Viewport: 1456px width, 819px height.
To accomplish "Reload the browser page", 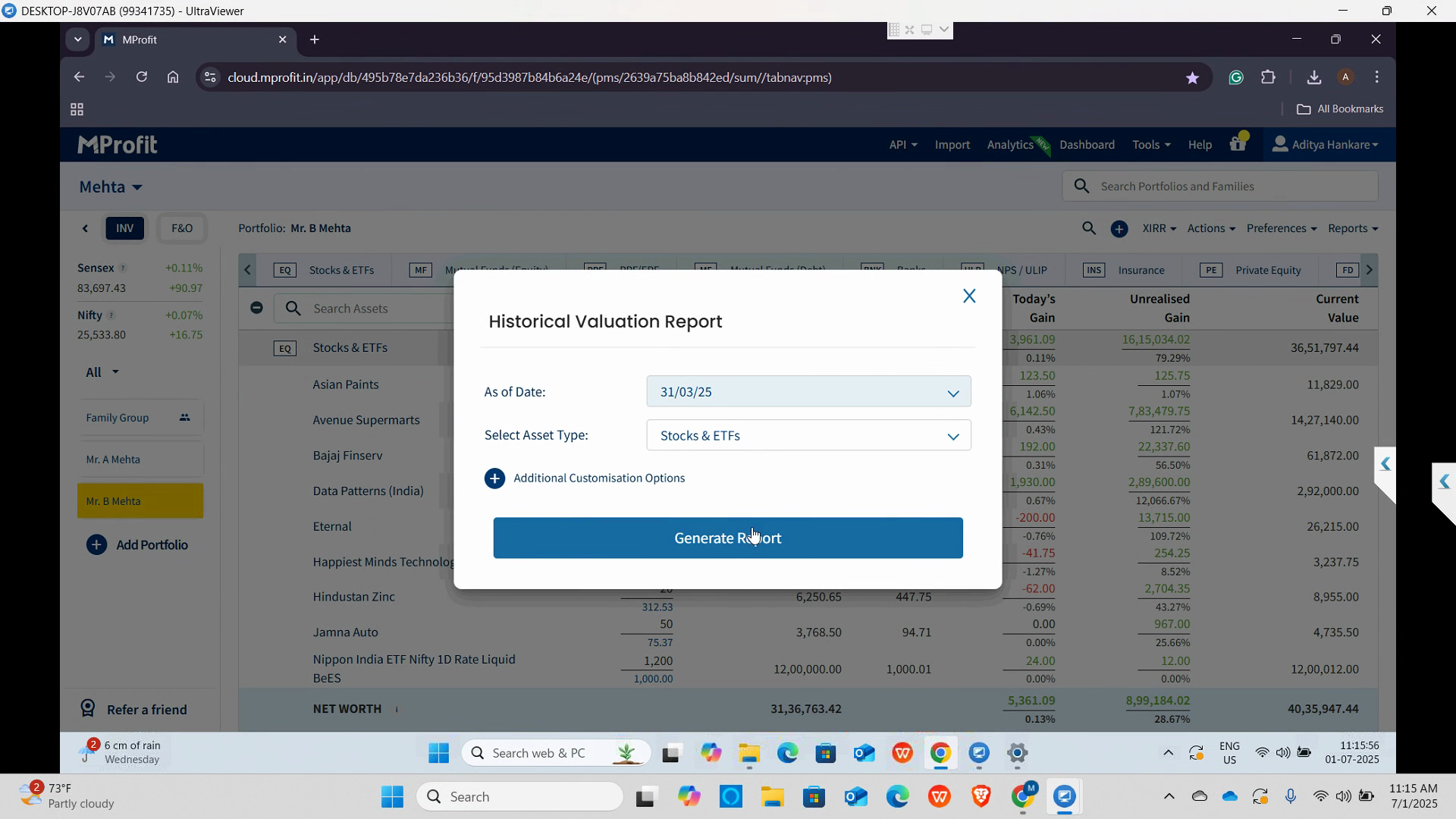I will pyautogui.click(x=141, y=77).
